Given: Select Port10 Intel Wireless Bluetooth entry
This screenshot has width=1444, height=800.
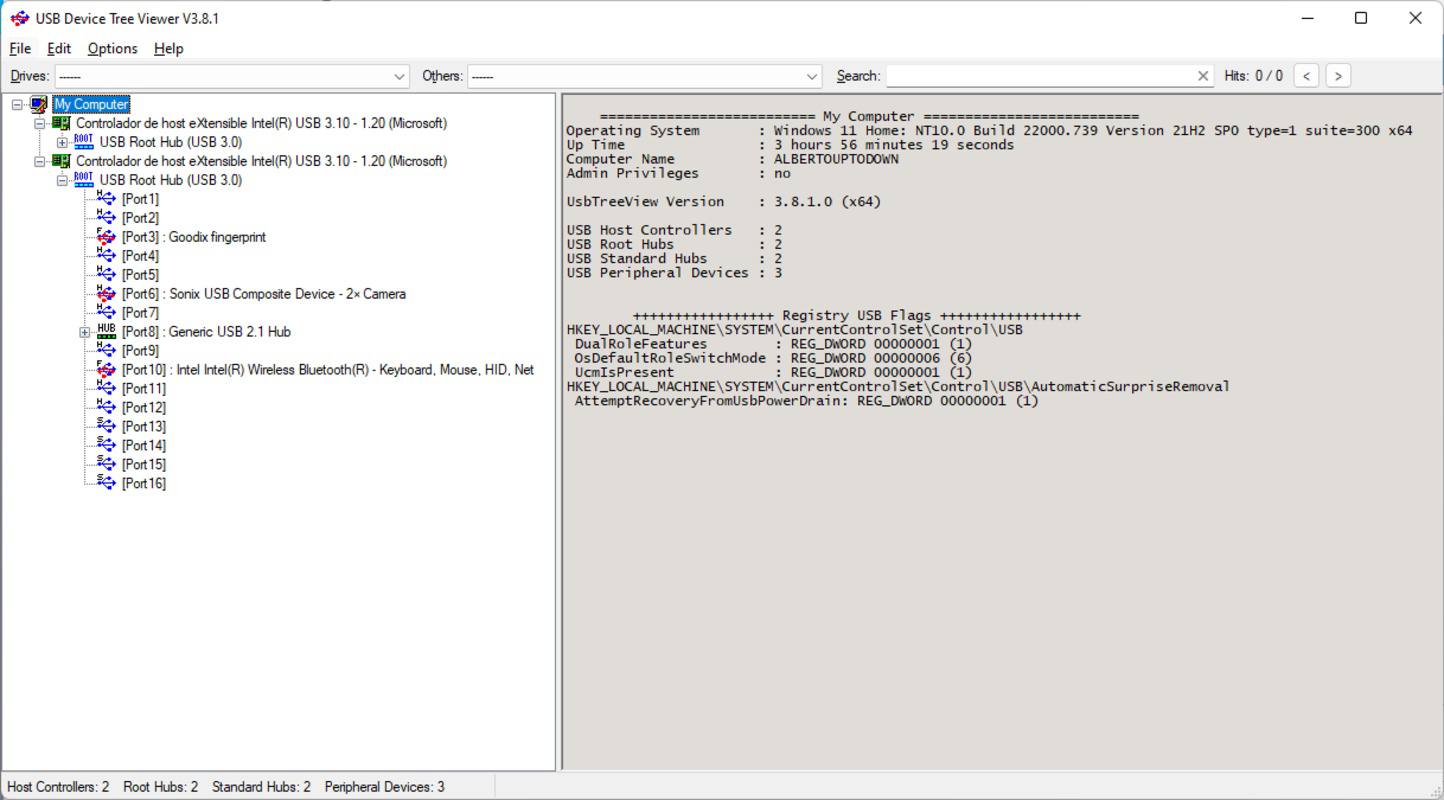Looking at the screenshot, I should pyautogui.click(x=328, y=370).
